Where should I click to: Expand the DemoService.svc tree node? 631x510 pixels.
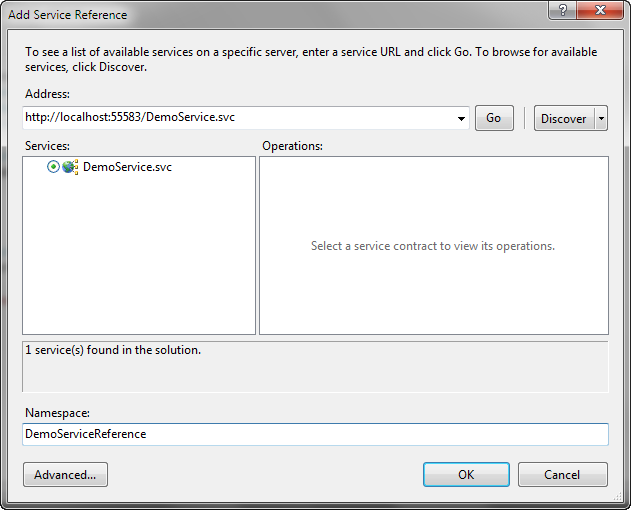[53, 167]
